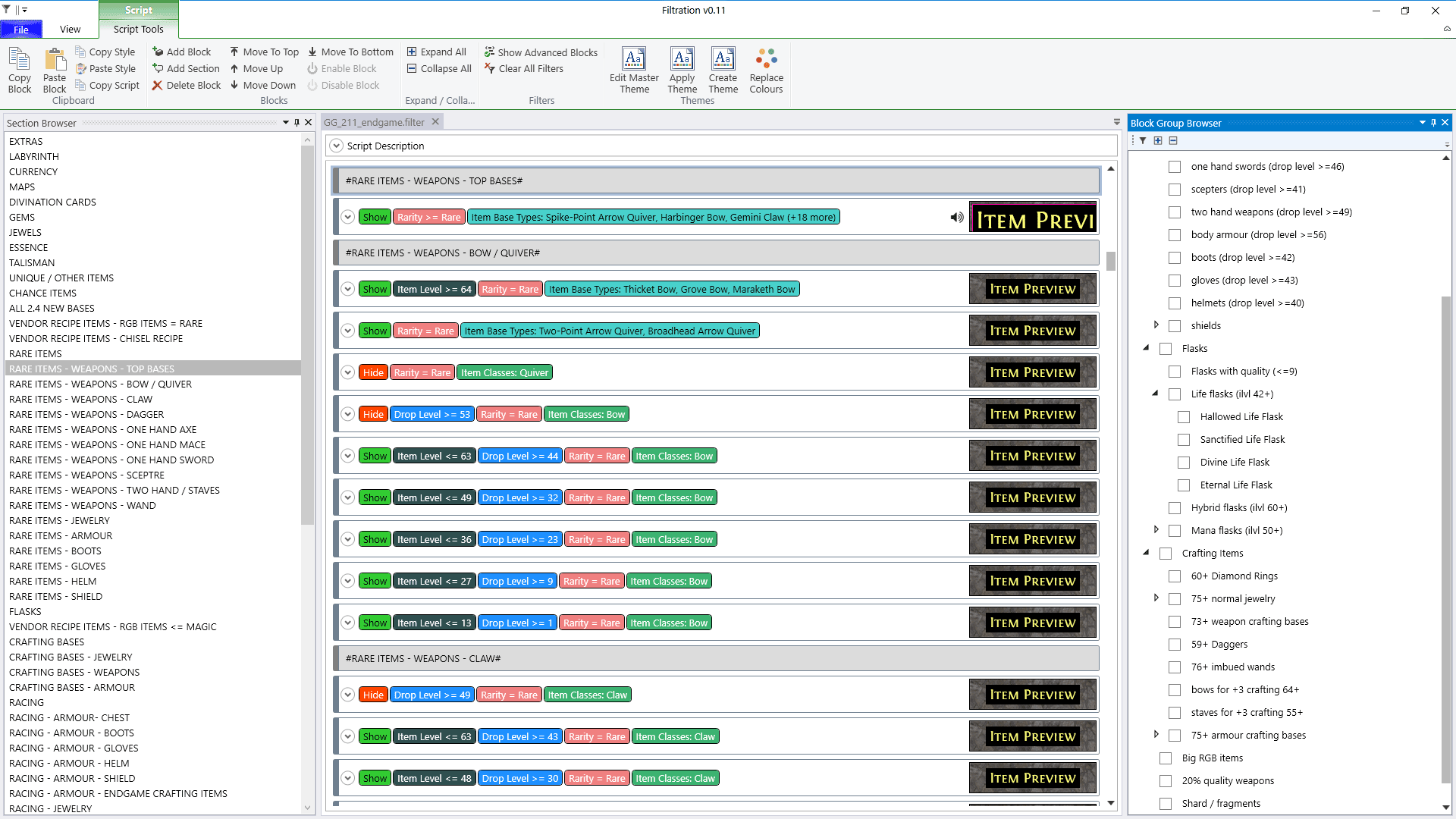Click Item Classes: Claw on Drop Level >= 49 block

point(588,695)
